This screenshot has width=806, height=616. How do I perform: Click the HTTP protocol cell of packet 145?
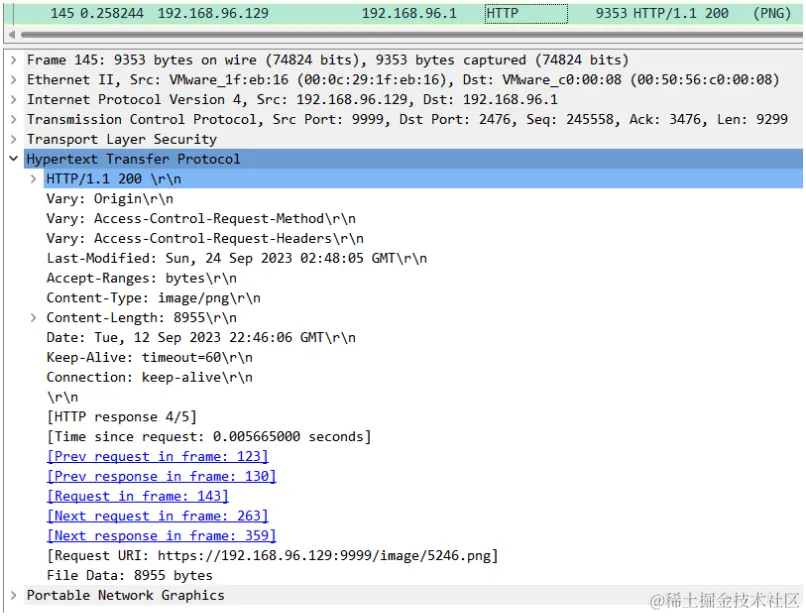click(x=526, y=13)
